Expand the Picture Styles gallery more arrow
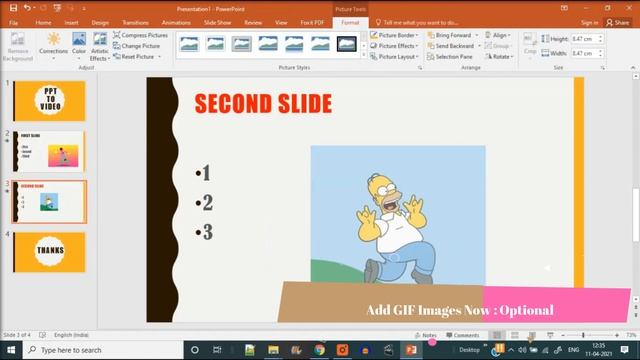Screen dimensions: 640x360 (x=364, y=55)
